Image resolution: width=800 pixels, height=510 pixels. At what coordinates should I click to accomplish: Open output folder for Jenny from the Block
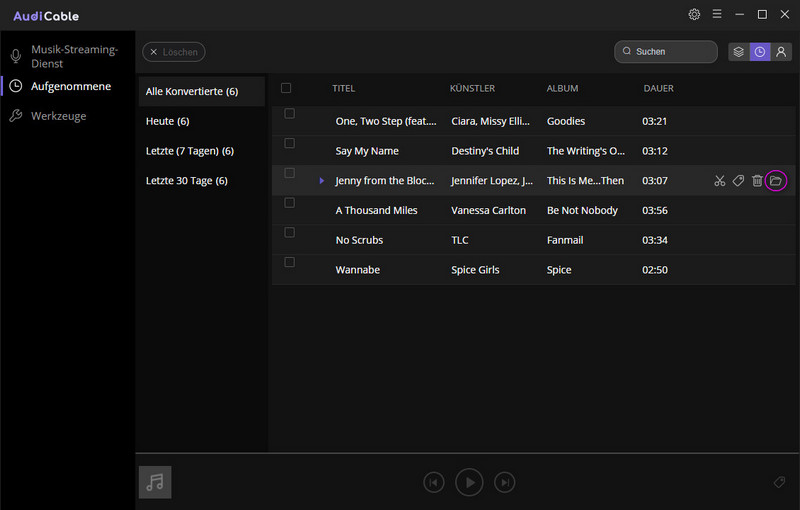click(x=776, y=181)
